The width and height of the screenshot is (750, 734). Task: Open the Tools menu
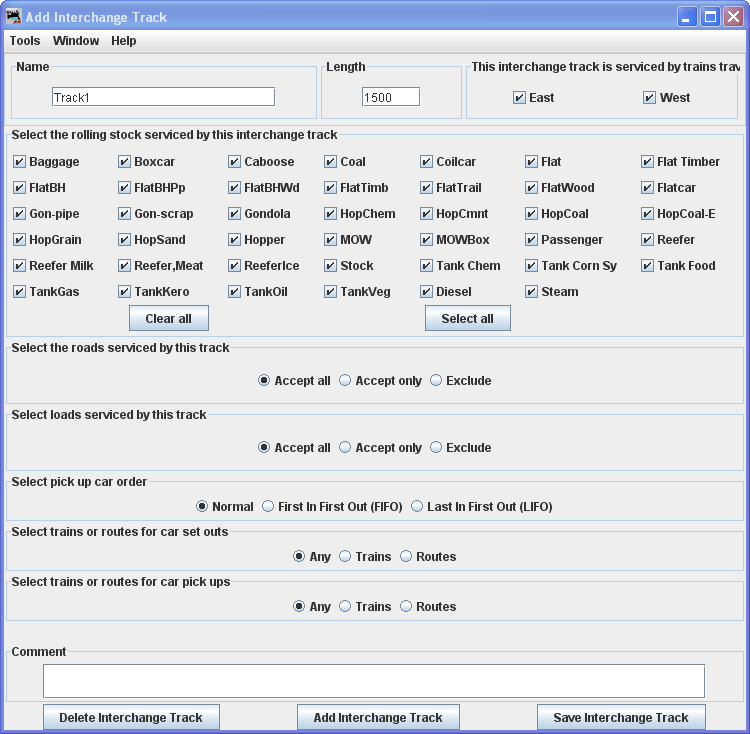(x=25, y=41)
